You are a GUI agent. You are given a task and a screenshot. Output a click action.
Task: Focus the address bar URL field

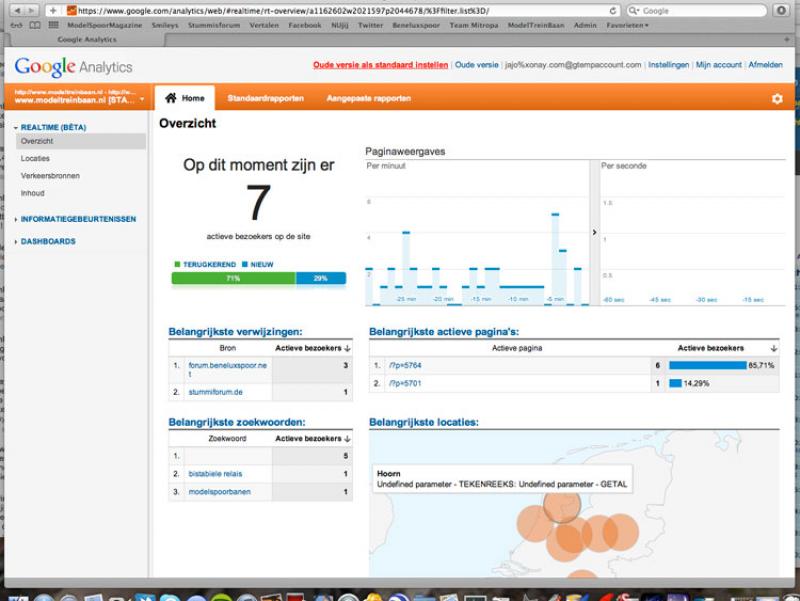click(x=342, y=11)
